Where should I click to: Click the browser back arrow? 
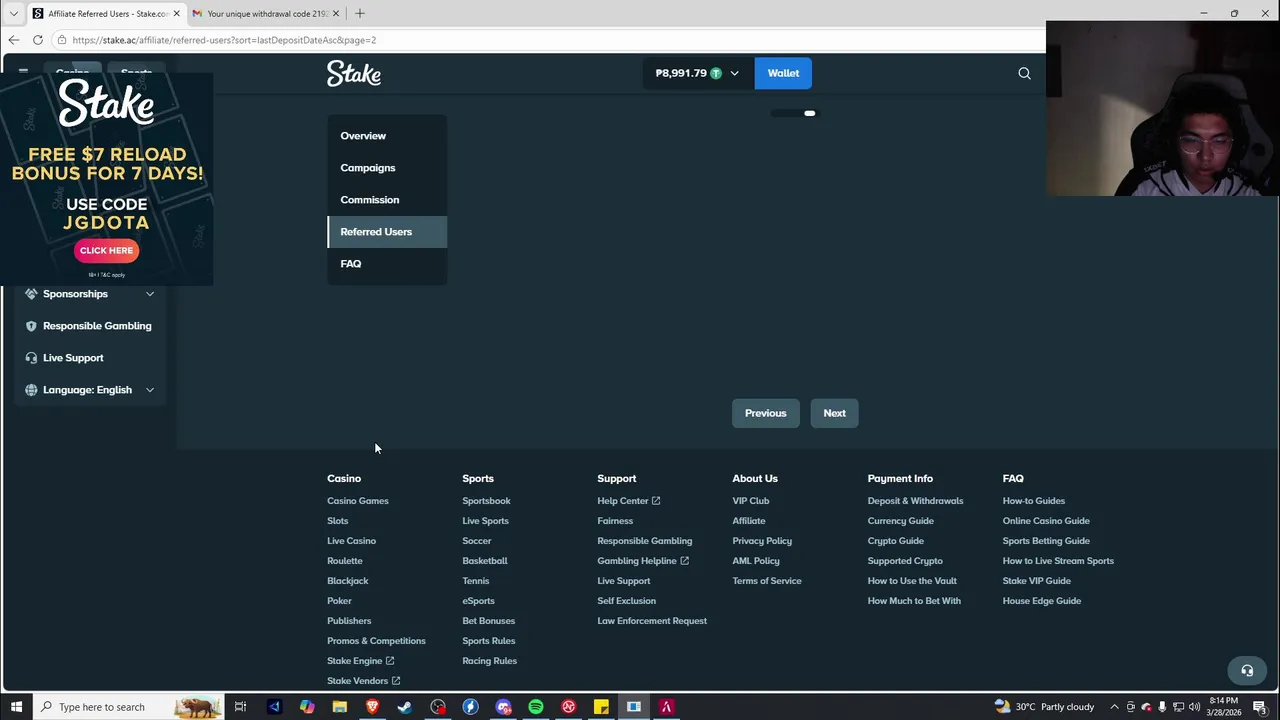click(x=14, y=40)
